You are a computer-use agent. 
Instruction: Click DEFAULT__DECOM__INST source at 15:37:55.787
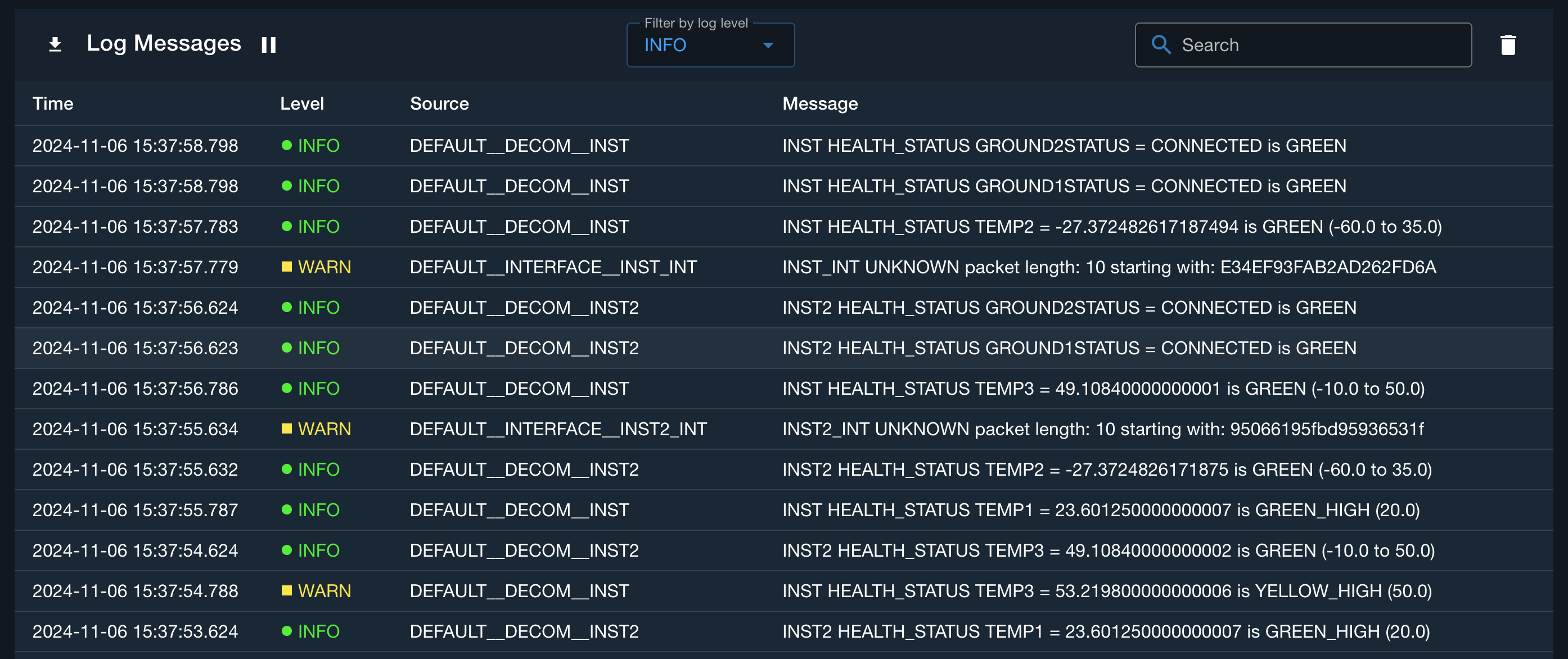[519, 510]
